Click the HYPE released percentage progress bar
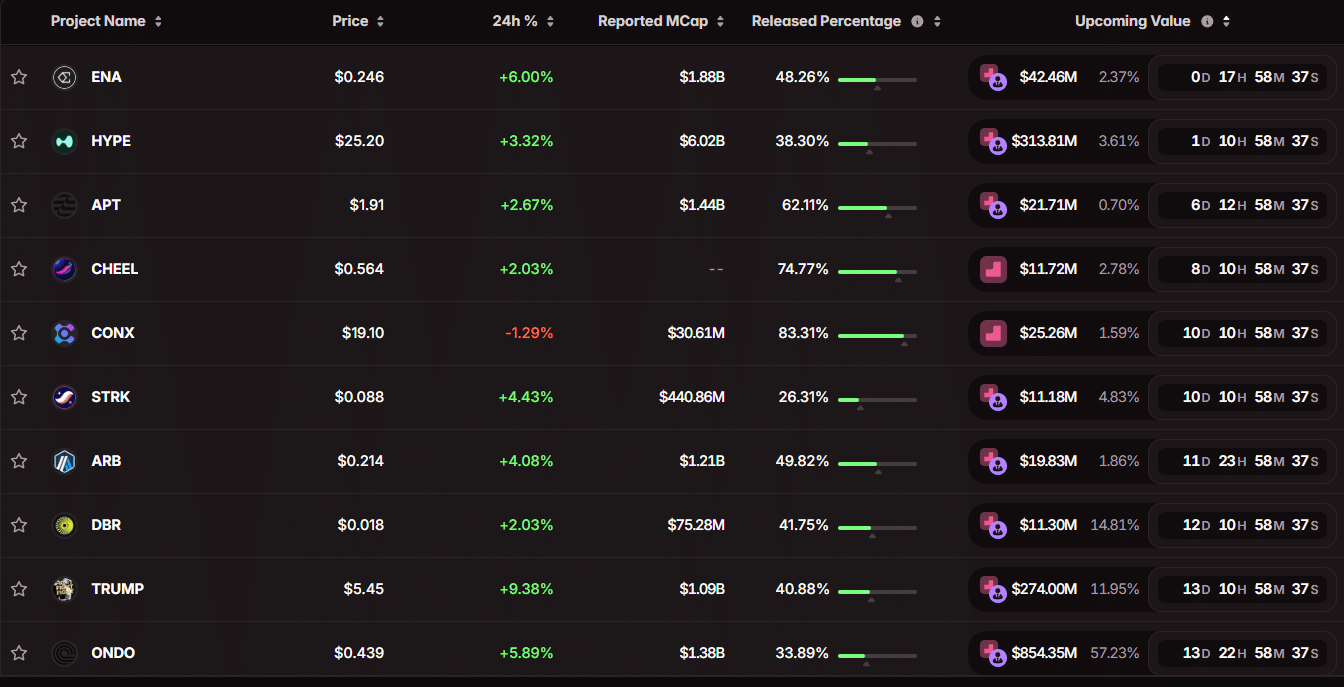Screen dimensions: 1344x687 click(877, 143)
